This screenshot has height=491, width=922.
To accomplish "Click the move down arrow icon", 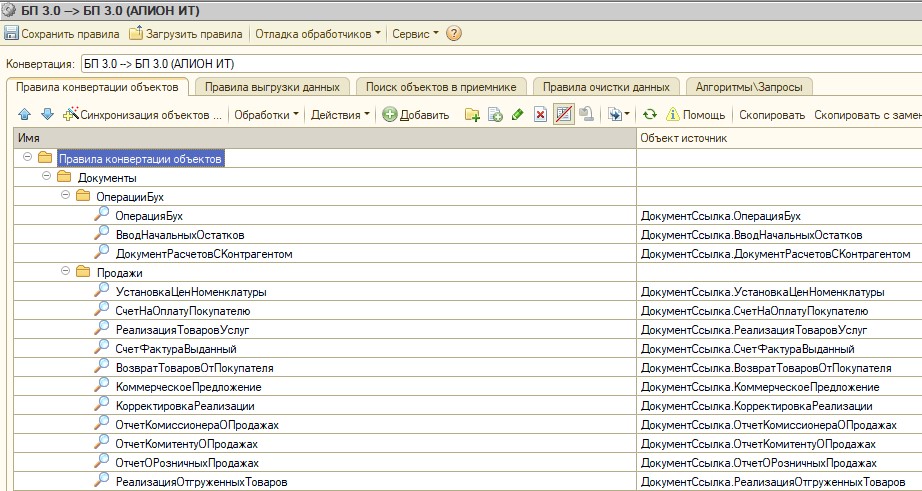I will click(48, 115).
